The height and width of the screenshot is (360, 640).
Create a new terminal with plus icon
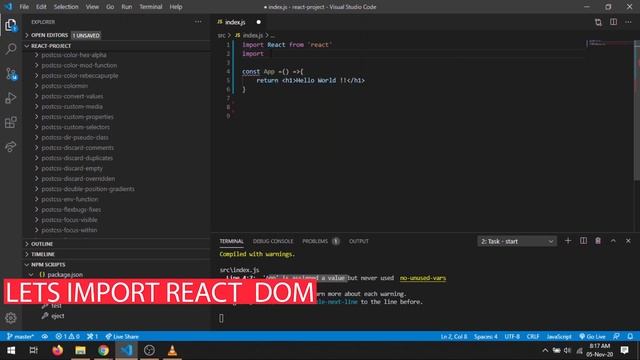click(x=568, y=241)
